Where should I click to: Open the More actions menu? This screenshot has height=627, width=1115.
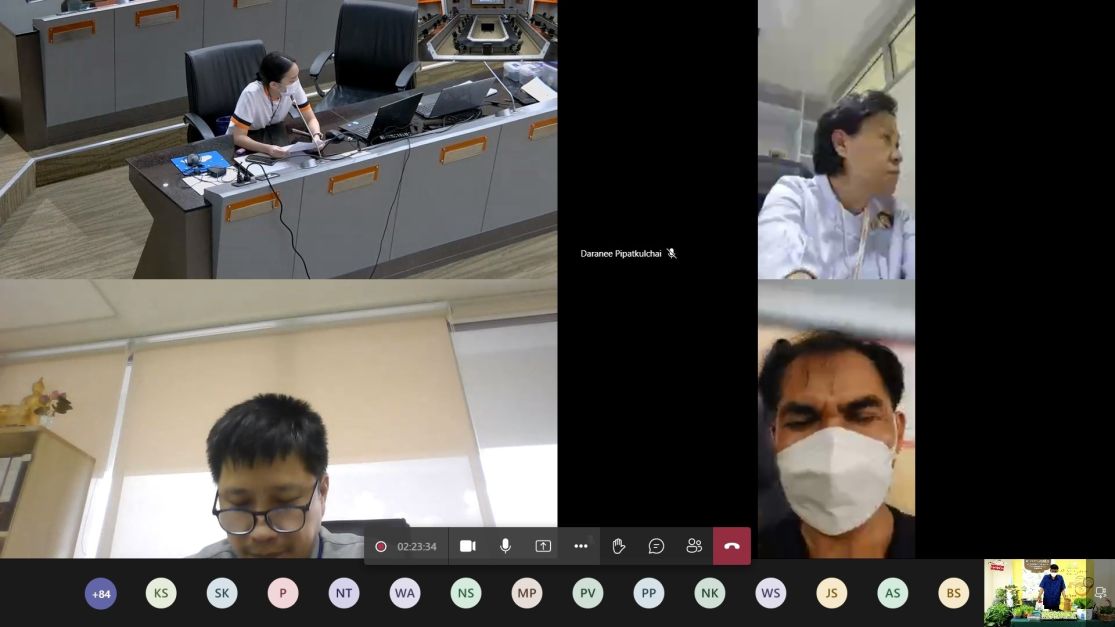[x=581, y=546]
